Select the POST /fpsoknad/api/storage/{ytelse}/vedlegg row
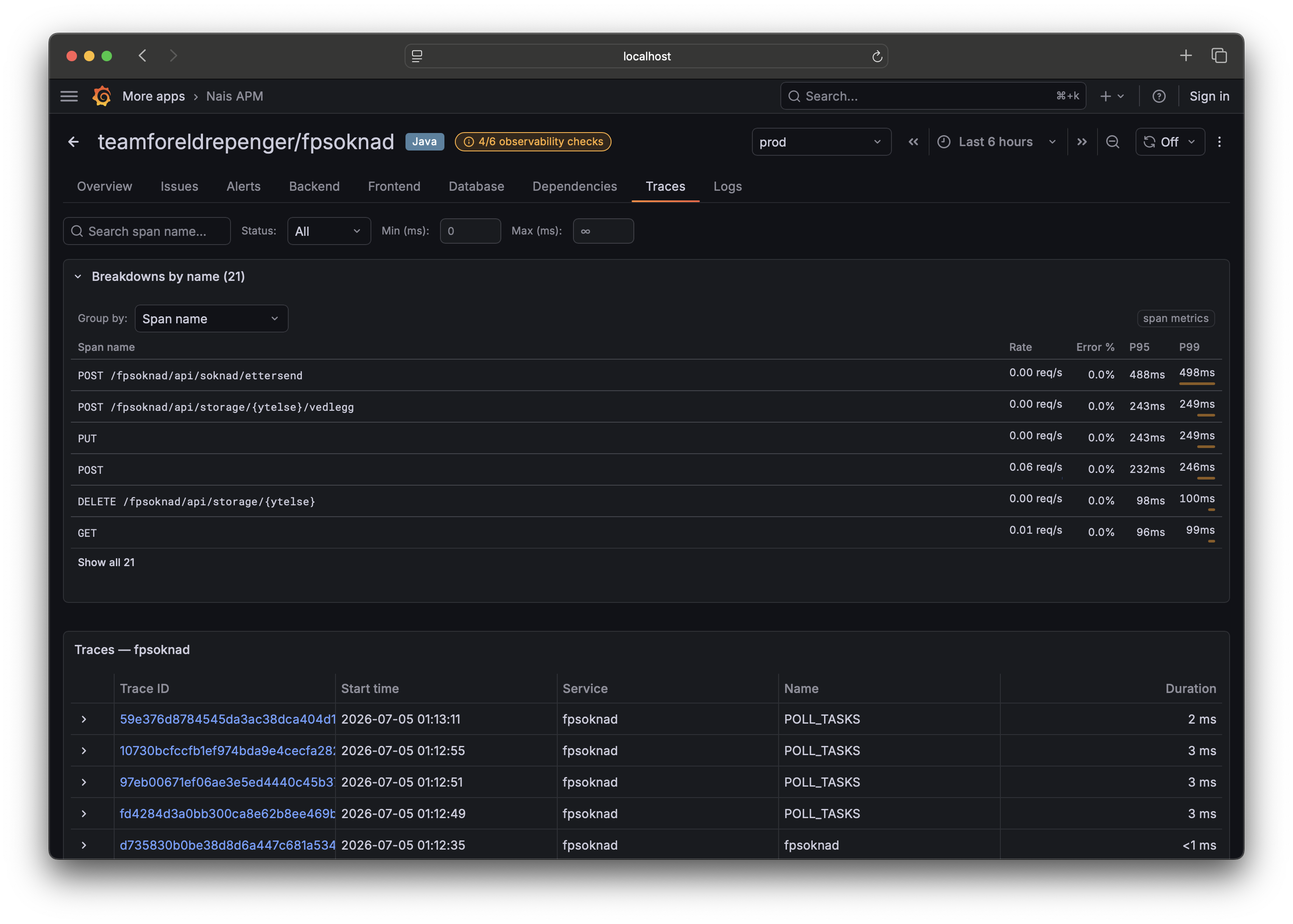The width and height of the screenshot is (1293, 924). pyautogui.click(x=646, y=406)
